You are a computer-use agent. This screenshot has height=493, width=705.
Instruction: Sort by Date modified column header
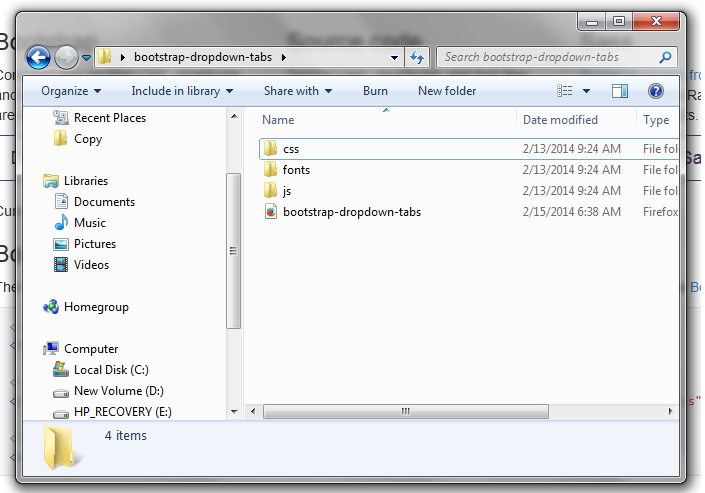(560, 120)
